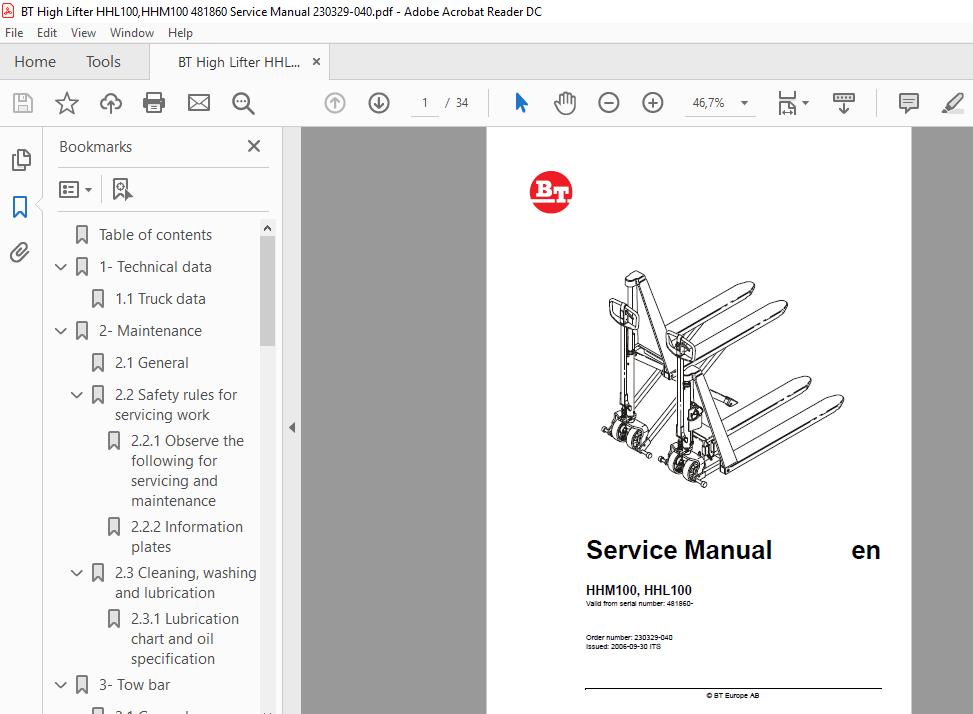This screenshot has height=714, width=973.
Task: Collapse the 2- Maintenance bookmark
Action: point(61,330)
